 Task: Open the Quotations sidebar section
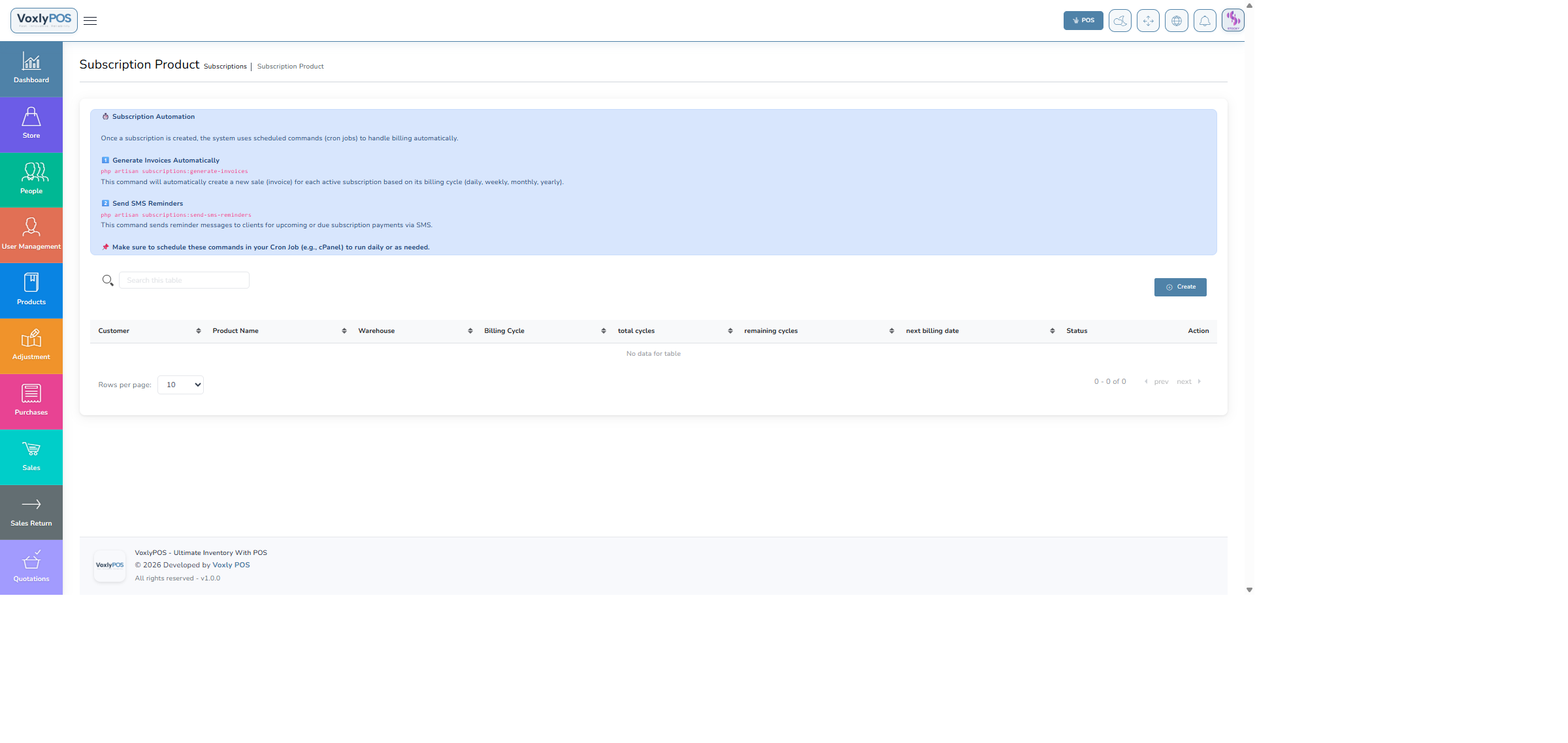pos(31,567)
